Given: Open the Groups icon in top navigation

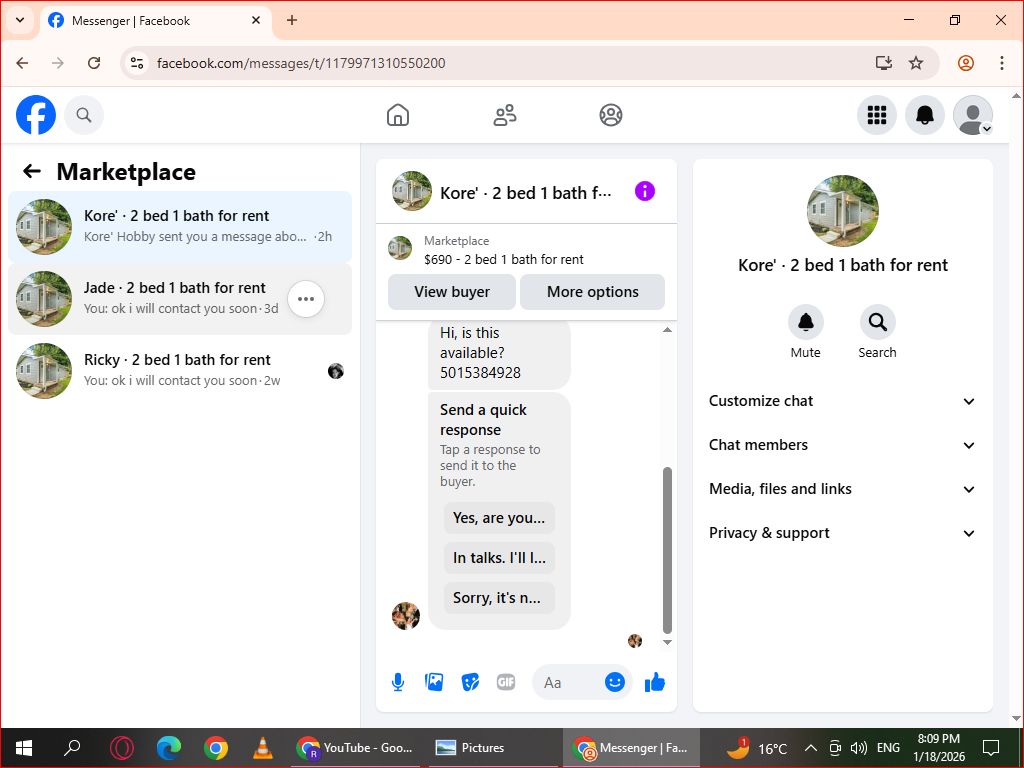Looking at the screenshot, I should [x=611, y=115].
